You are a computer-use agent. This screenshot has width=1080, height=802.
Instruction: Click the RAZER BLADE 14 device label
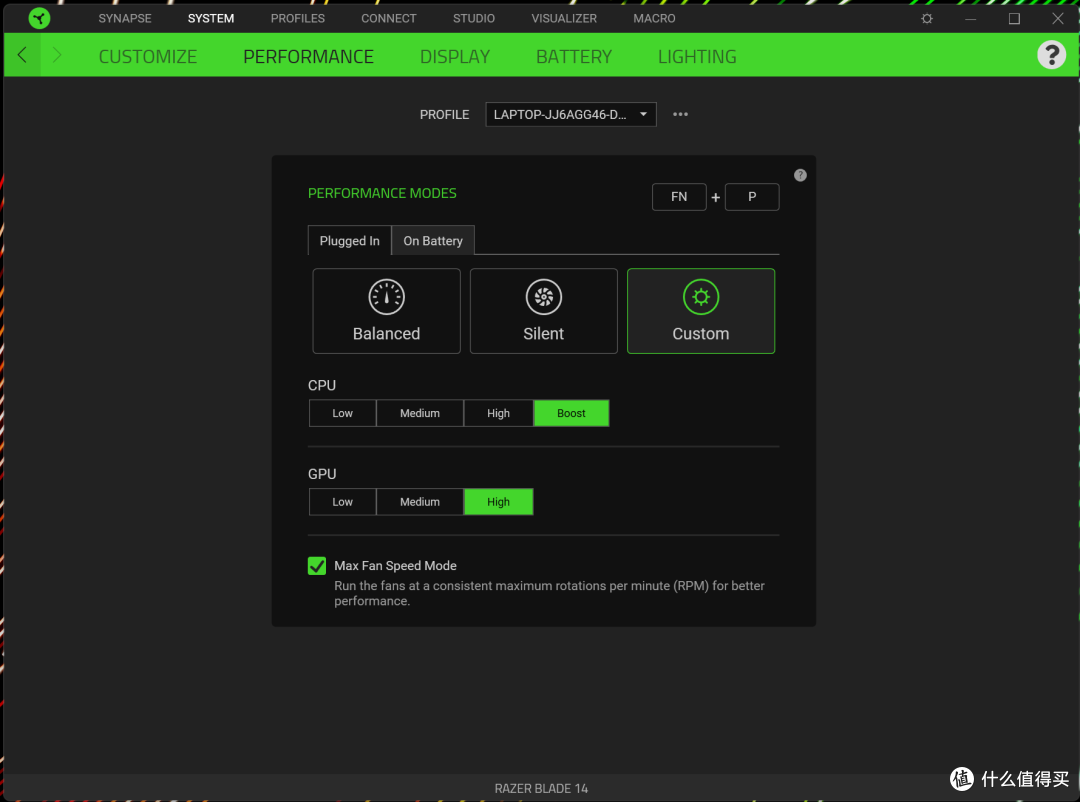[541, 788]
